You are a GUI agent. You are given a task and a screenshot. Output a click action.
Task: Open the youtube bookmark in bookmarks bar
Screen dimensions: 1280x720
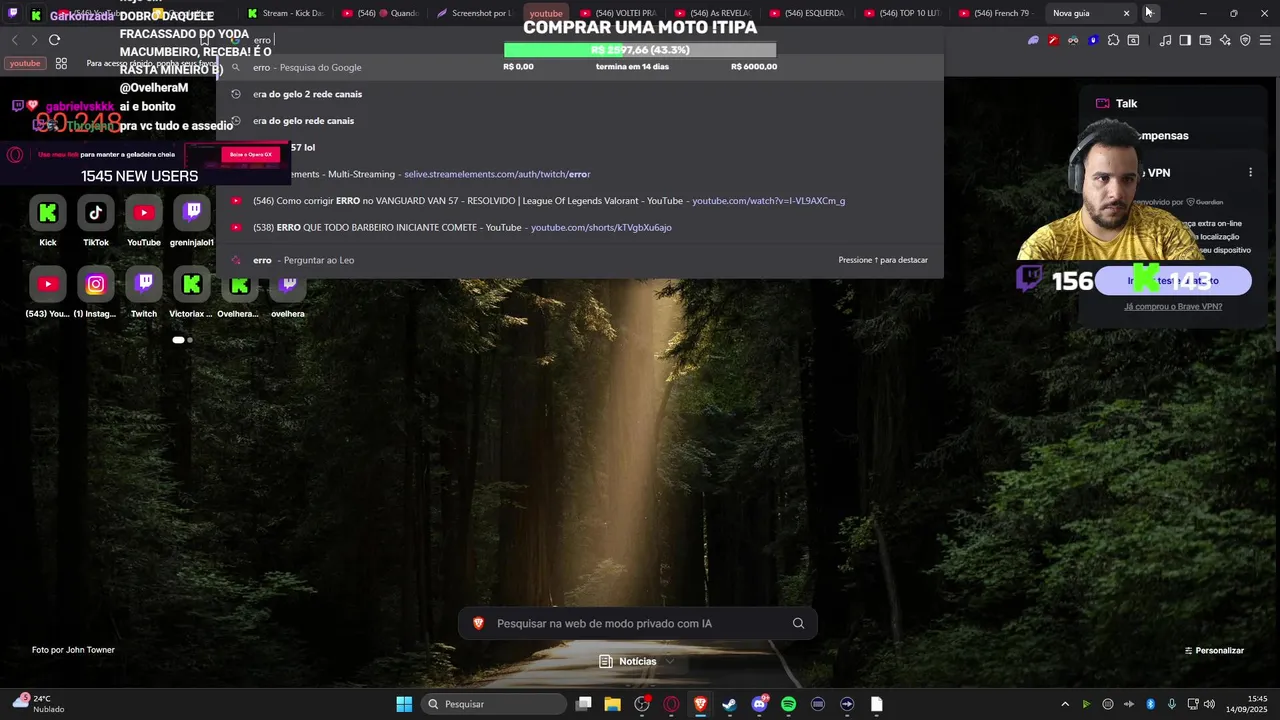click(25, 63)
